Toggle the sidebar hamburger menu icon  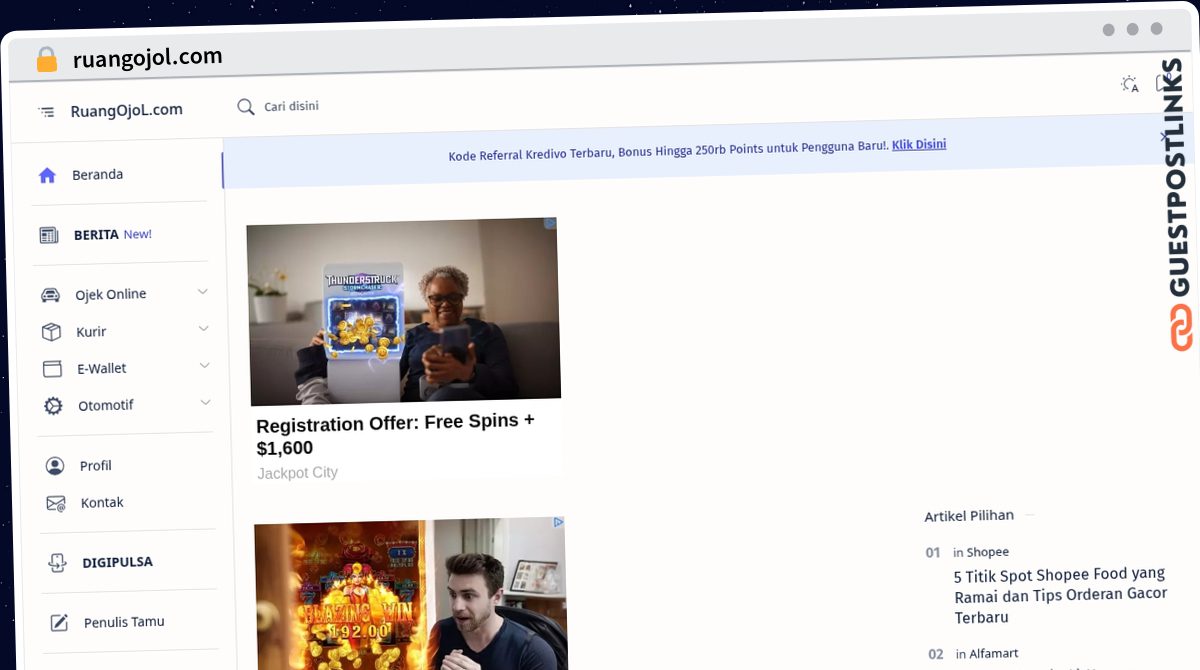point(46,112)
